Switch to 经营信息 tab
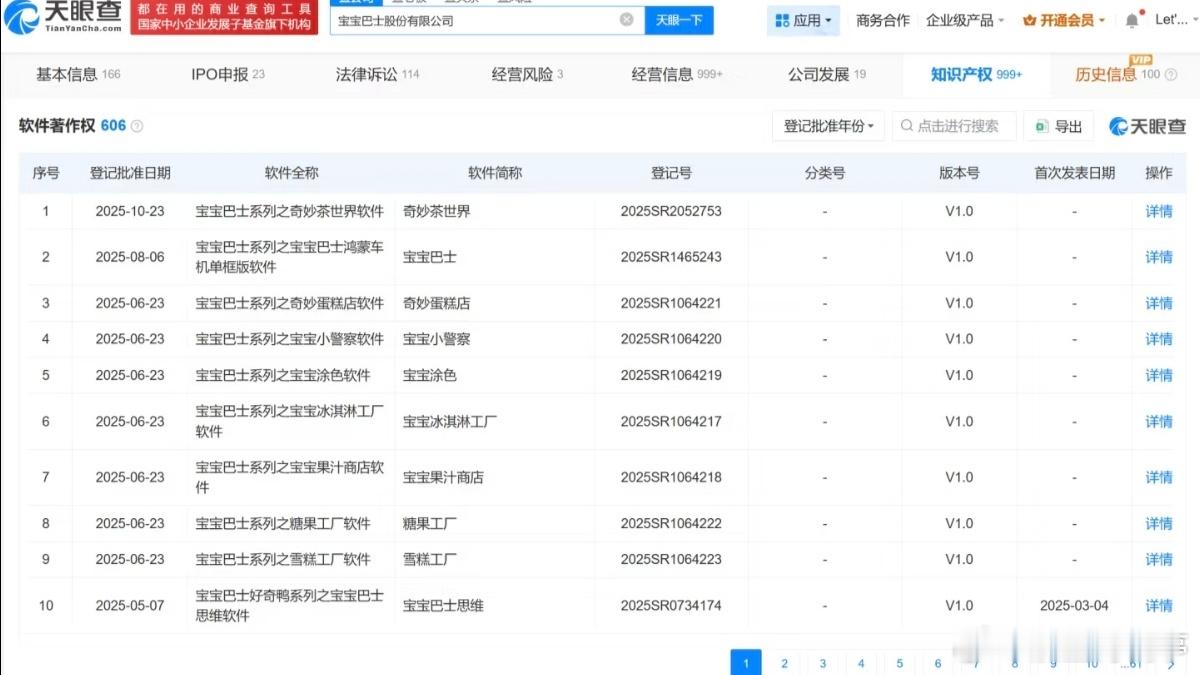 tap(677, 74)
